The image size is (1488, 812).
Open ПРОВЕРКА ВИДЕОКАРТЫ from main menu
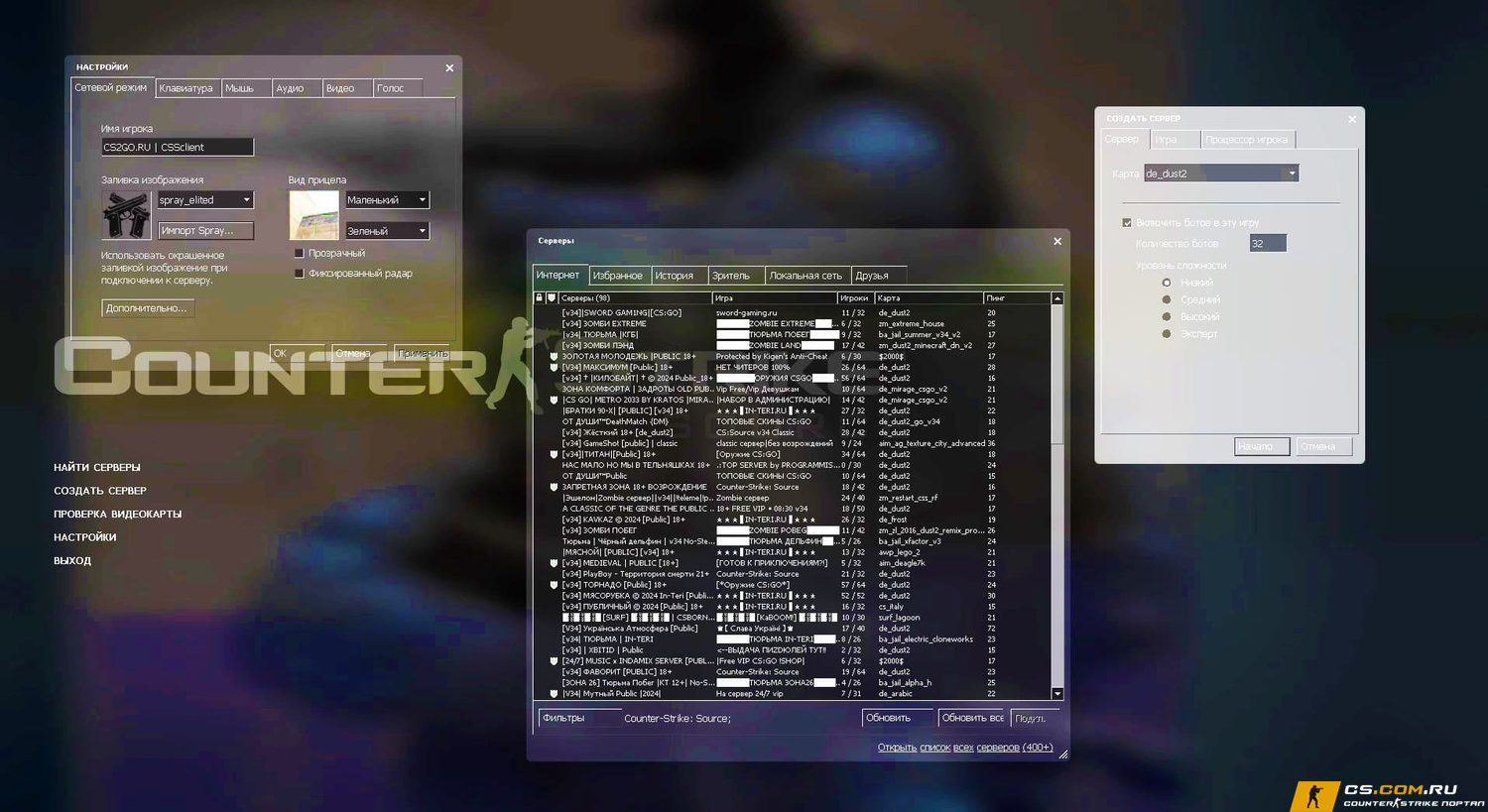pos(118,514)
